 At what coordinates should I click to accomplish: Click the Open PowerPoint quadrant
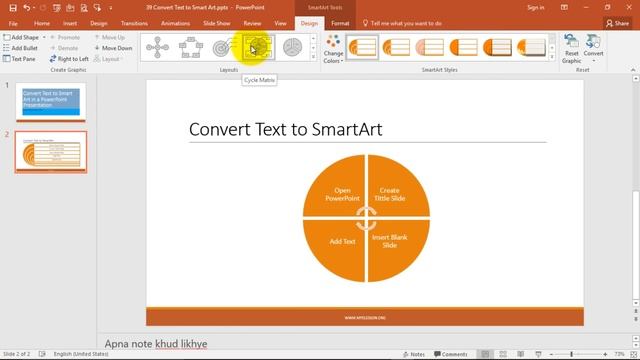(x=334, y=186)
